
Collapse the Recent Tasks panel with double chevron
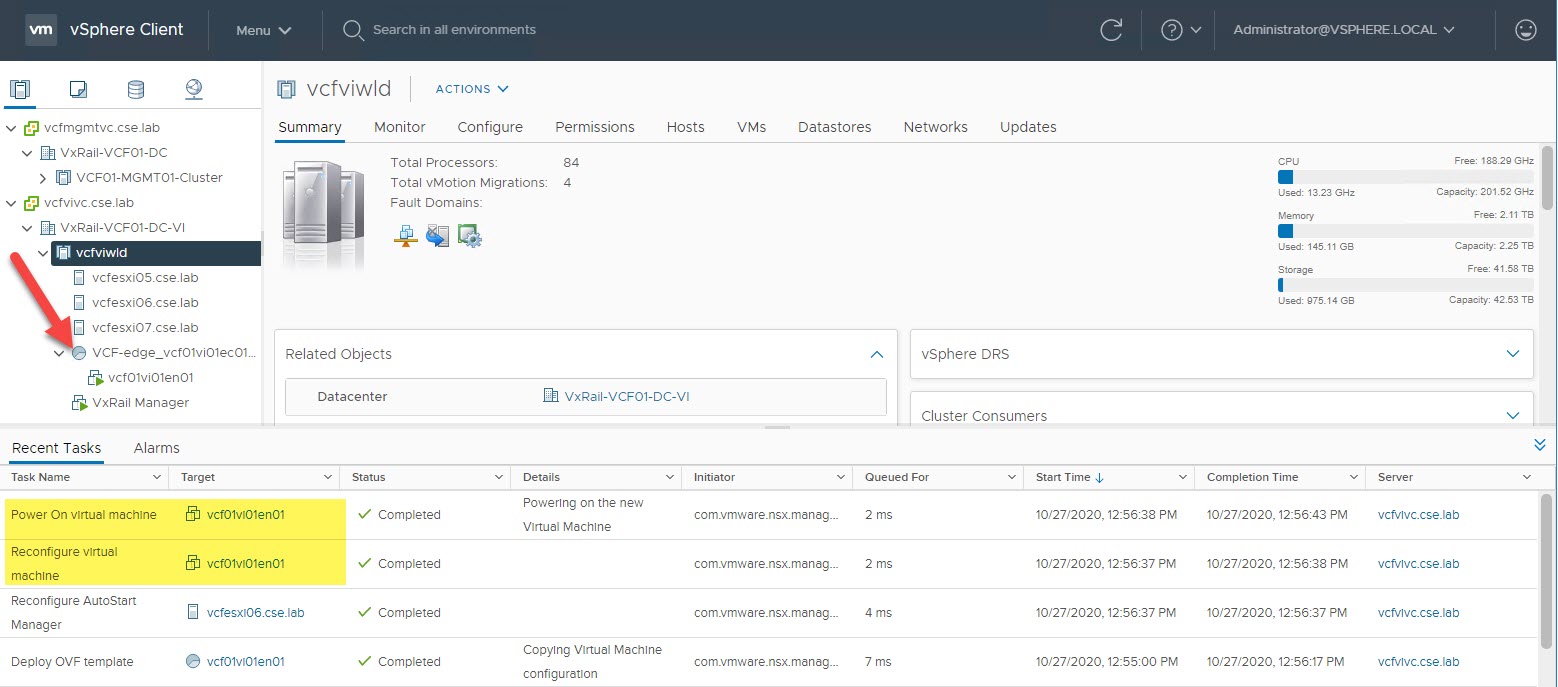click(x=1539, y=445)
